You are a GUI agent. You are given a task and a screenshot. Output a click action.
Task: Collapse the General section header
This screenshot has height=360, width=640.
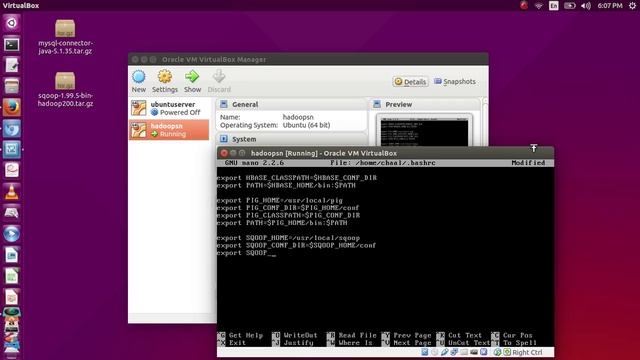pyautogui.click(x=291, y=104)
